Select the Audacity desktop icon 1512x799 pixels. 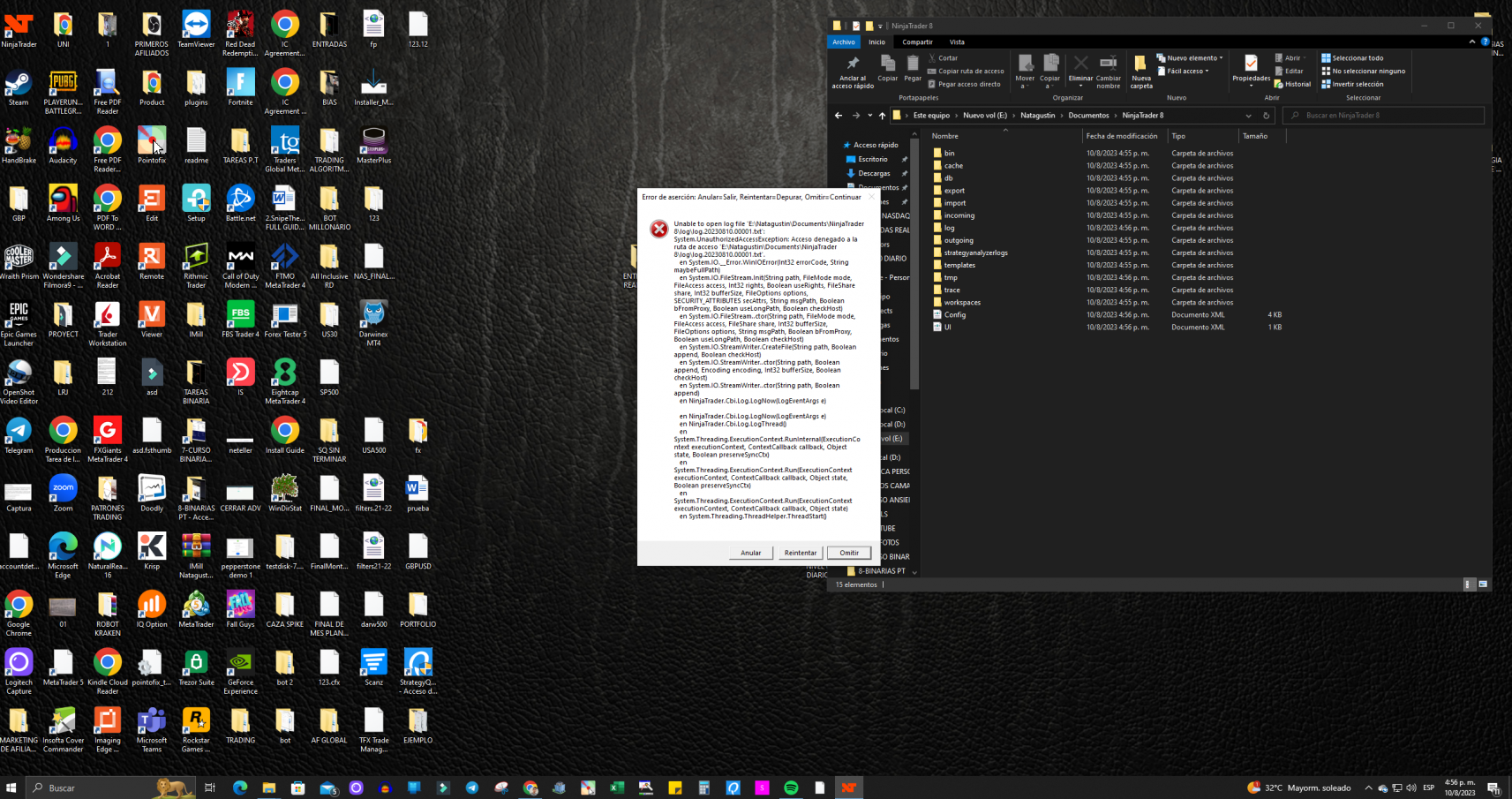click(x=63, y=147)
